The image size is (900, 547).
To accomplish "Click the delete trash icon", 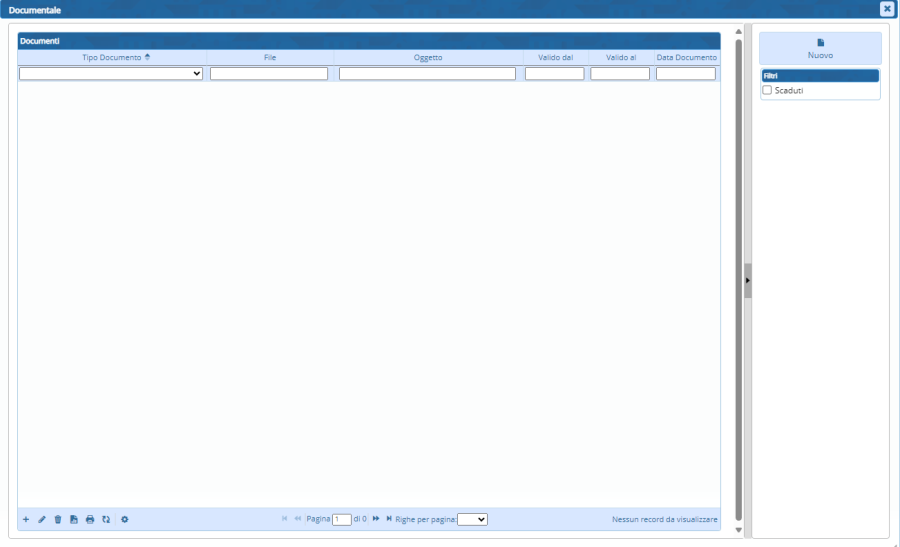I will coord(58,519).
